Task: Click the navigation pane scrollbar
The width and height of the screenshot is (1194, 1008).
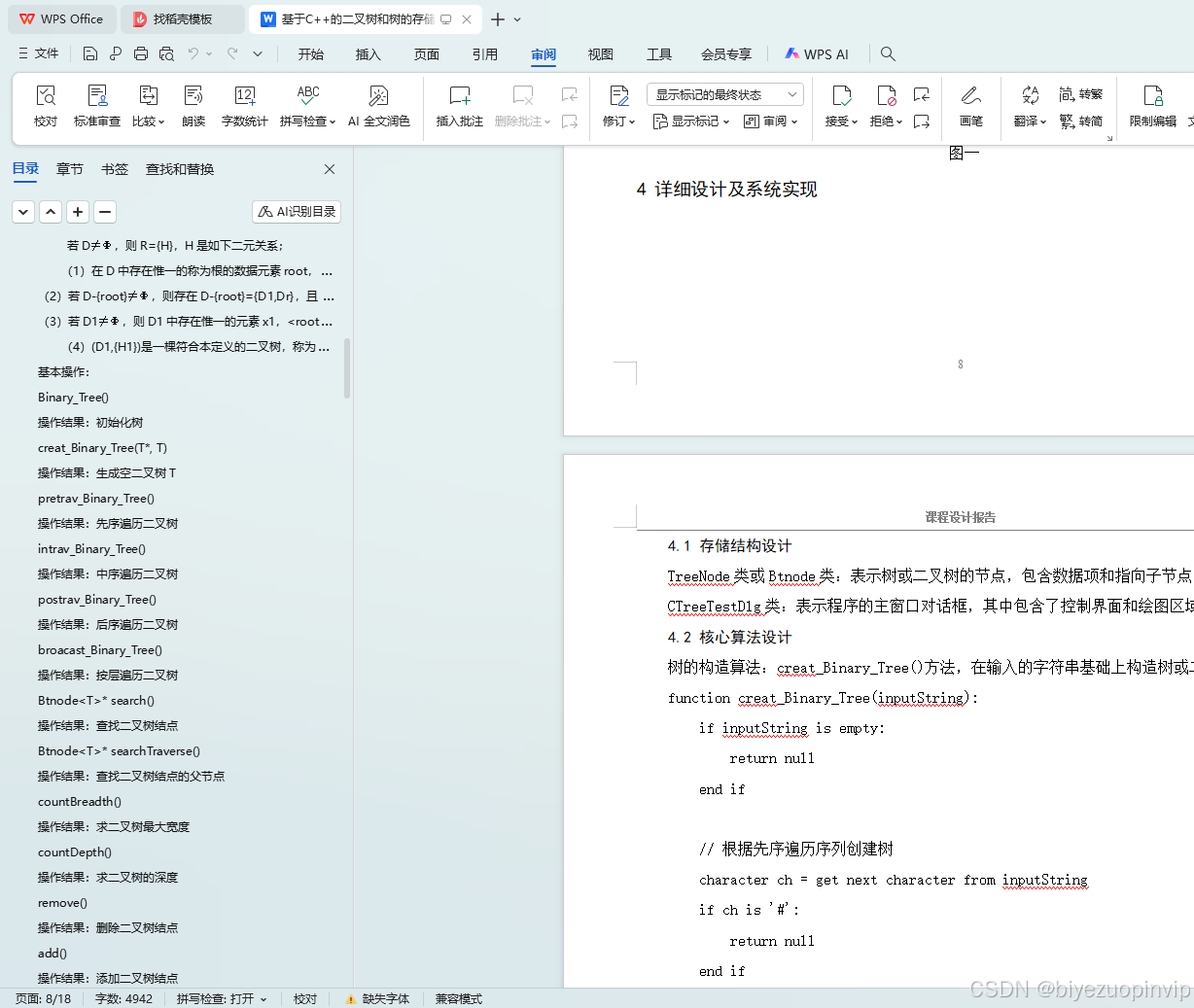Action: tap(347, 367)
